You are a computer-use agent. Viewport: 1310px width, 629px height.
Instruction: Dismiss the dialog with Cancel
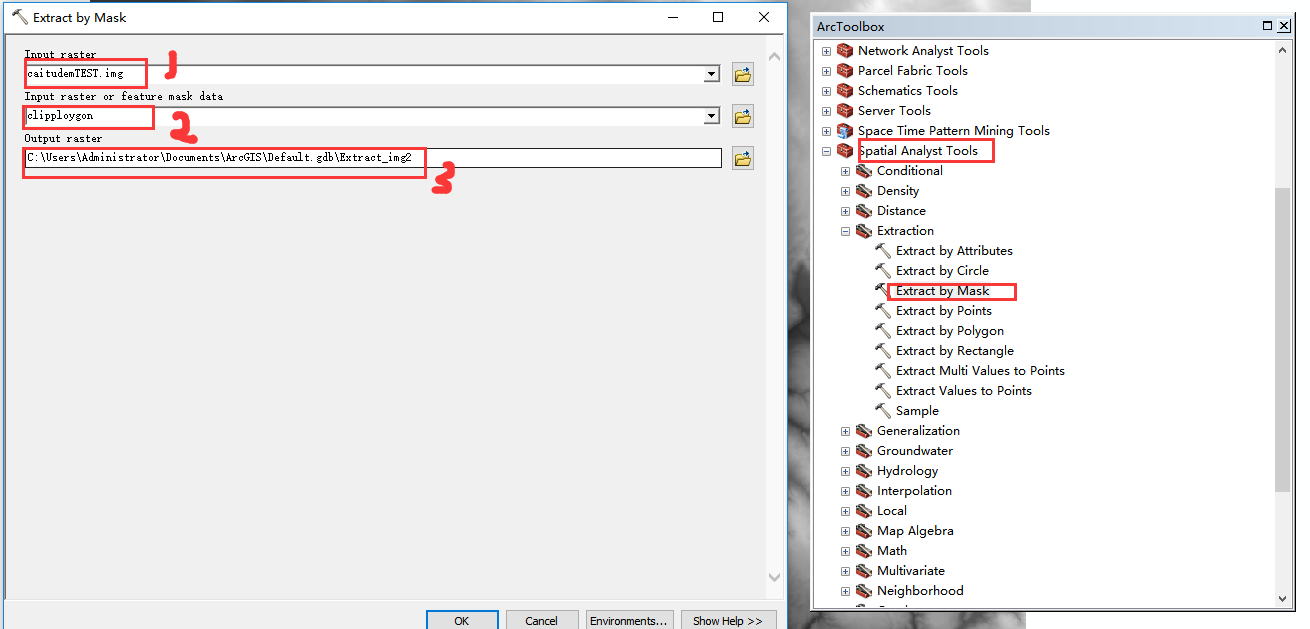coord(541,621)
